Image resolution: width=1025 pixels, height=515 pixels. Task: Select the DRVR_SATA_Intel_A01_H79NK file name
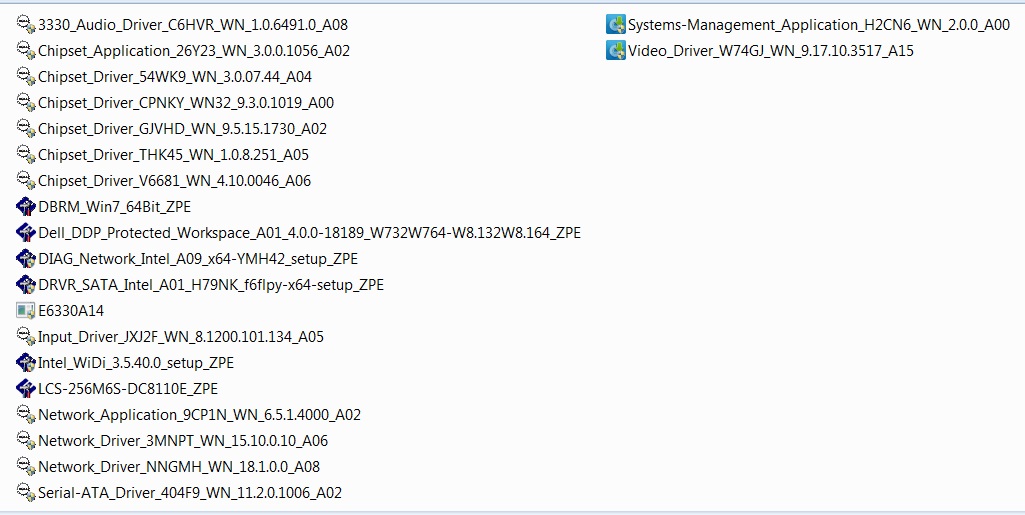click(211, 285)
